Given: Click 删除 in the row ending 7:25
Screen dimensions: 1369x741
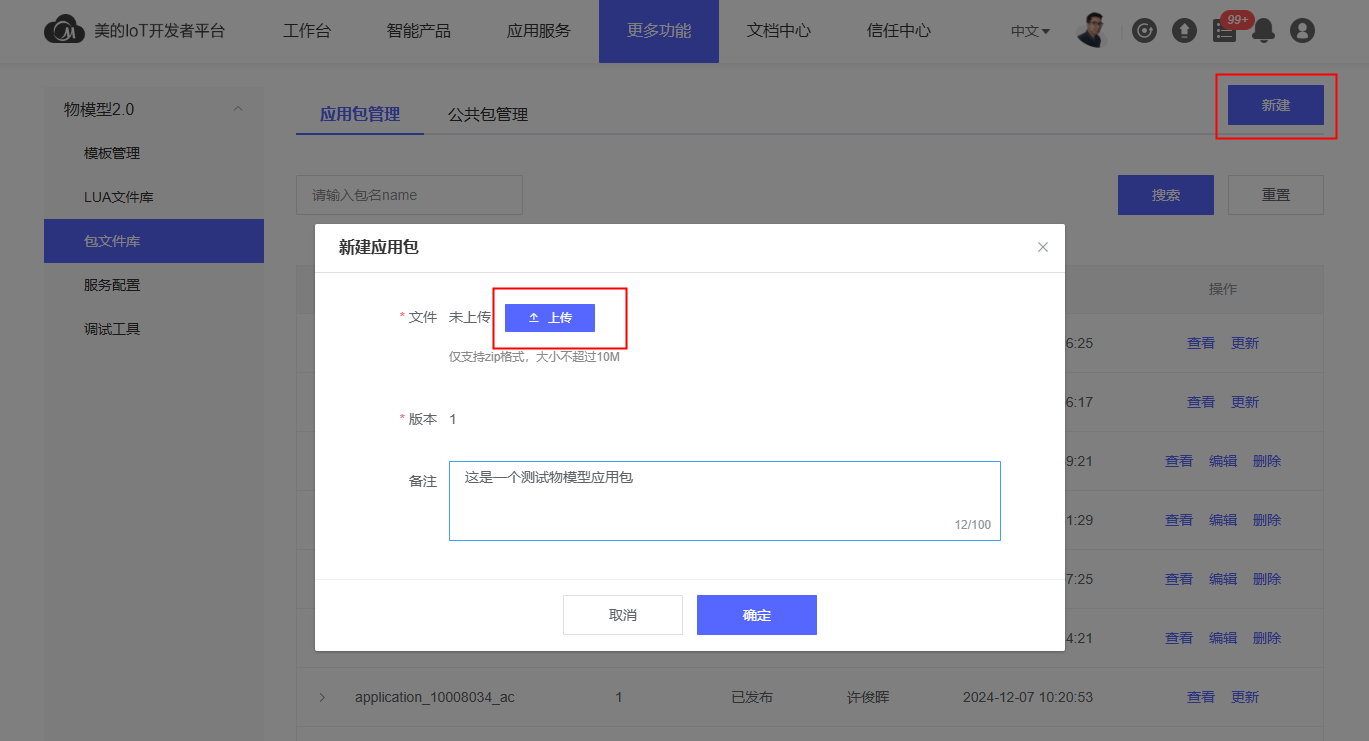Looking at the screenshot, I should coord(1267,579).
